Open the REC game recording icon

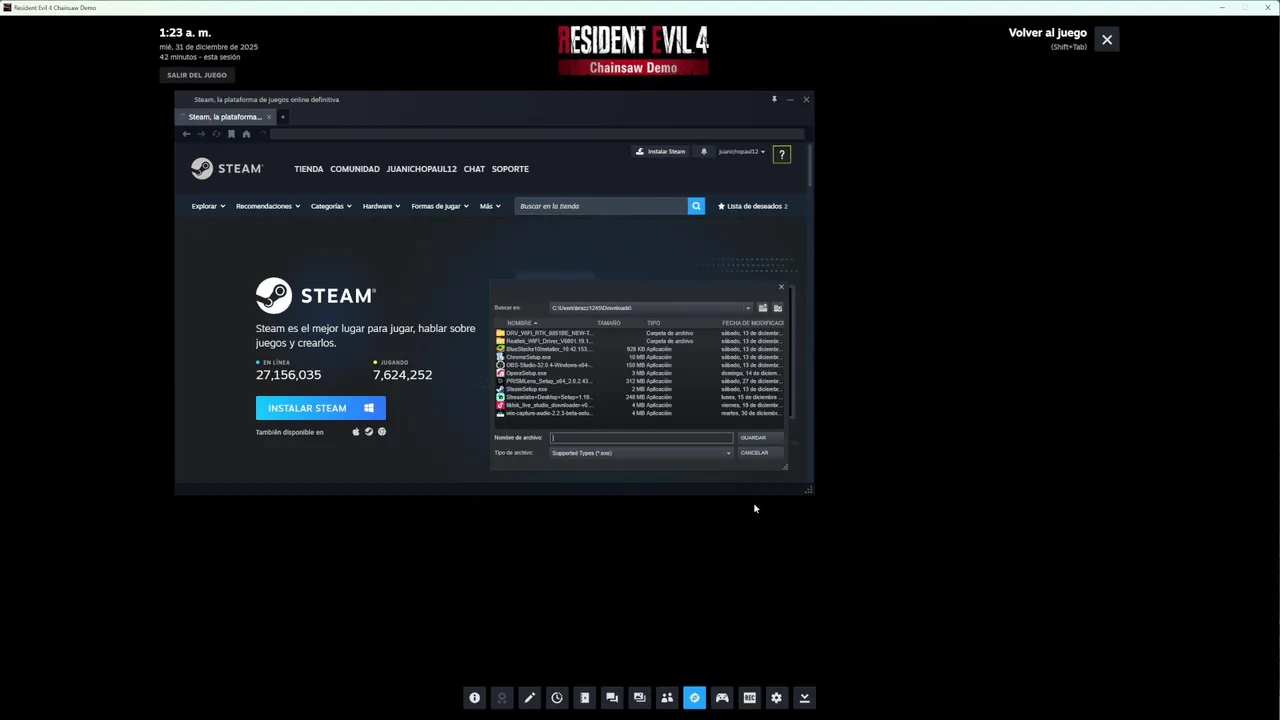coord(749,698)
